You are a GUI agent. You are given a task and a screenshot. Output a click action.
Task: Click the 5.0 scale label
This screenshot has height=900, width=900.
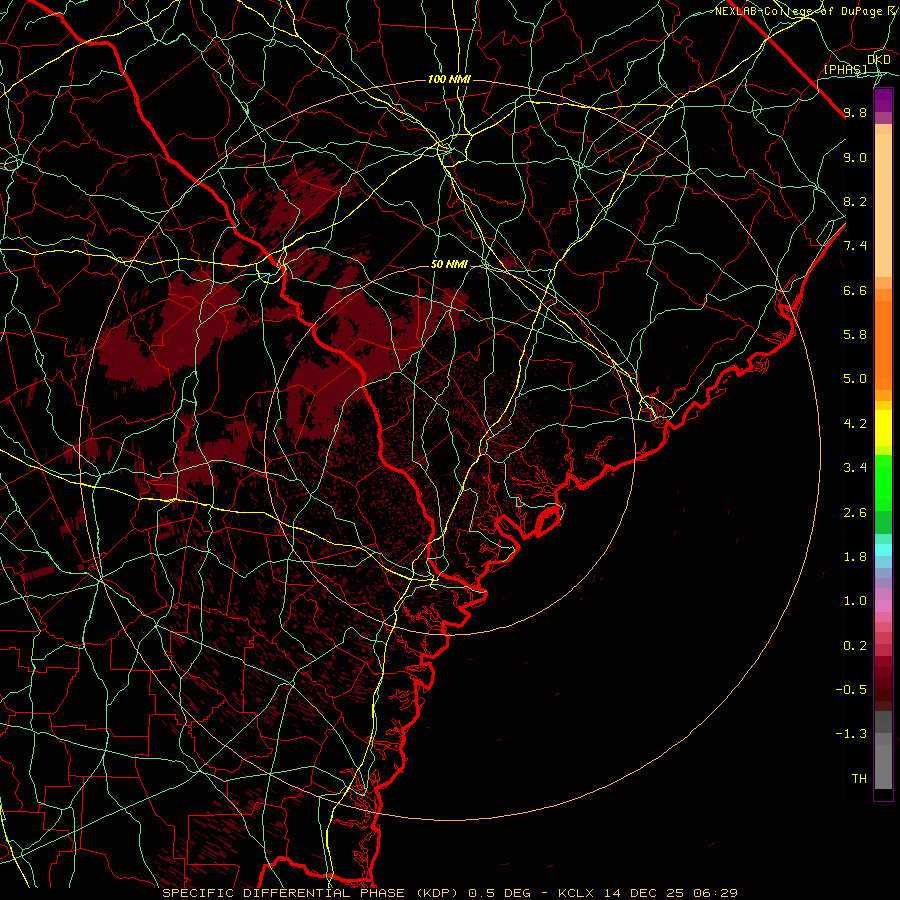click(x=855, y=379)
